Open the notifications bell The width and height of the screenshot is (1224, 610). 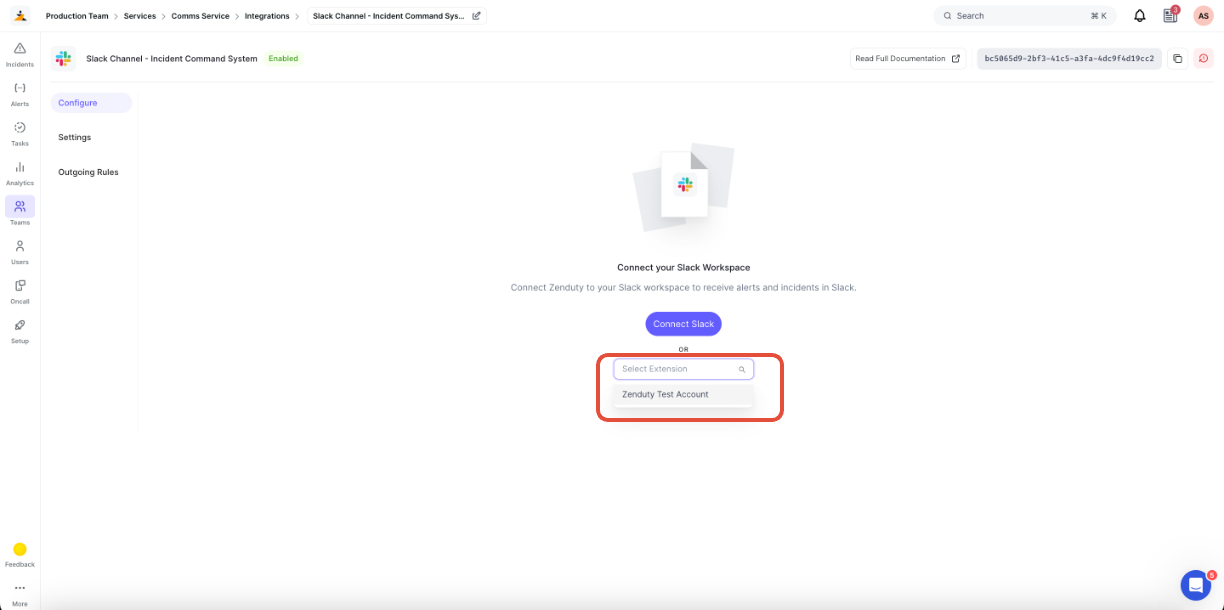[x=1138, y=15]
